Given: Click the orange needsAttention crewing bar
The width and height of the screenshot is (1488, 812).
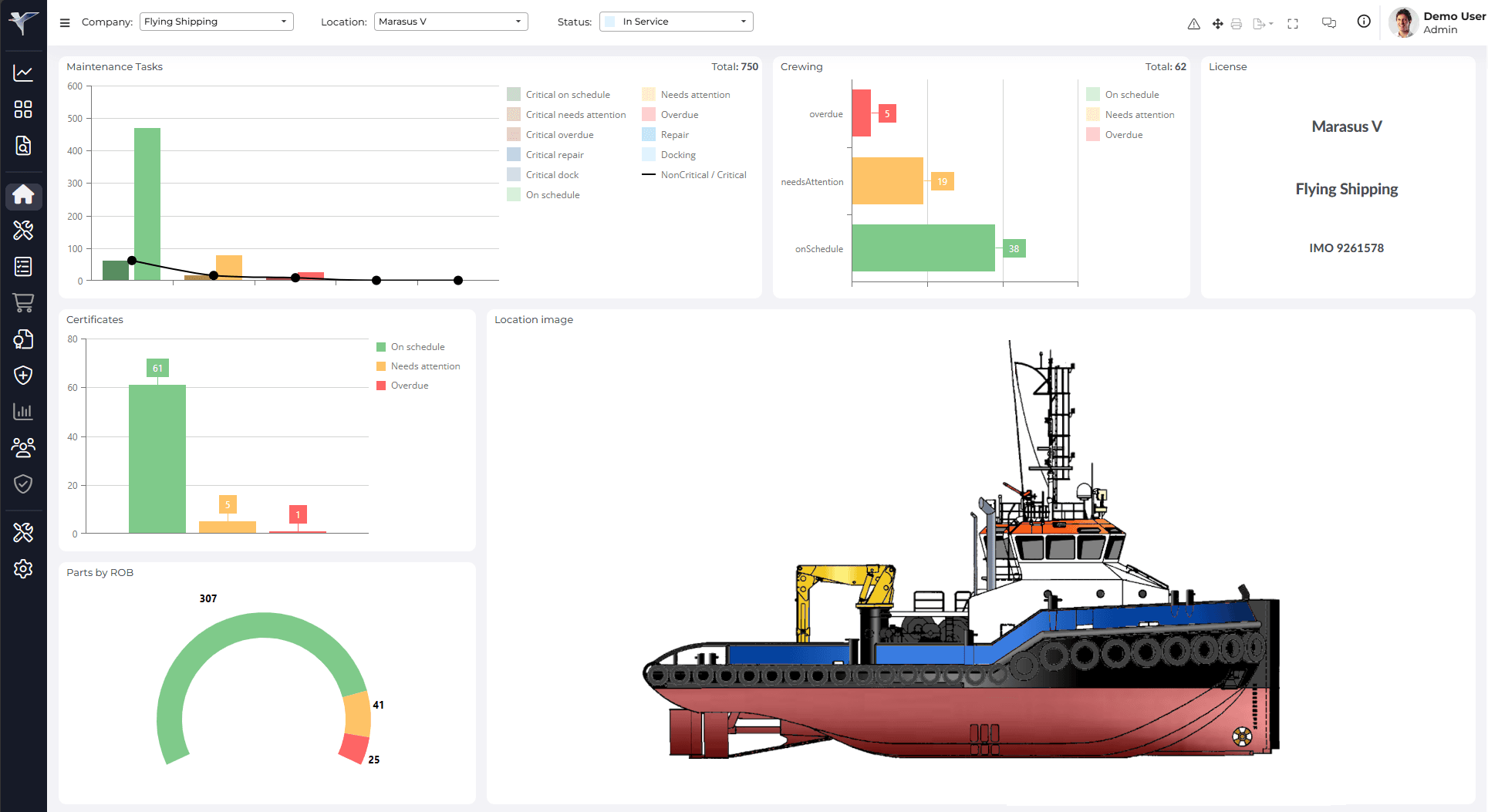Looking at the screenshot, I should pos(888,181).
